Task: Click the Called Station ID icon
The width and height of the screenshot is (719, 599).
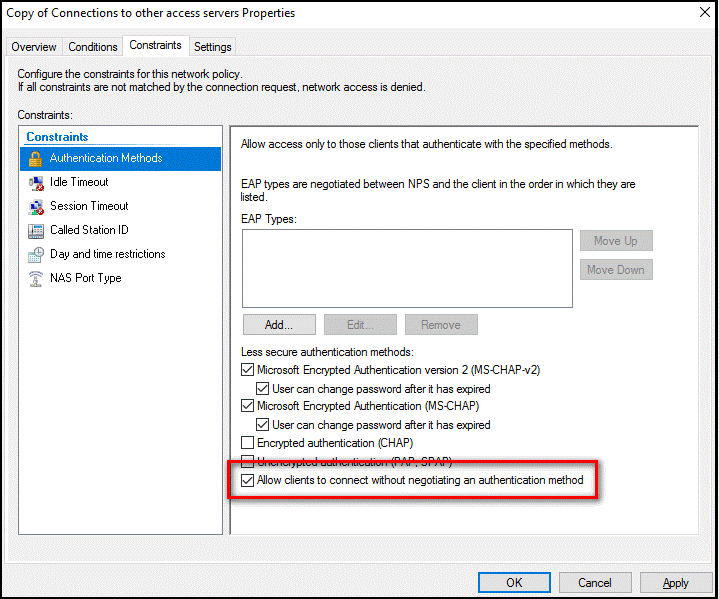Action: (x=35, y=231)
